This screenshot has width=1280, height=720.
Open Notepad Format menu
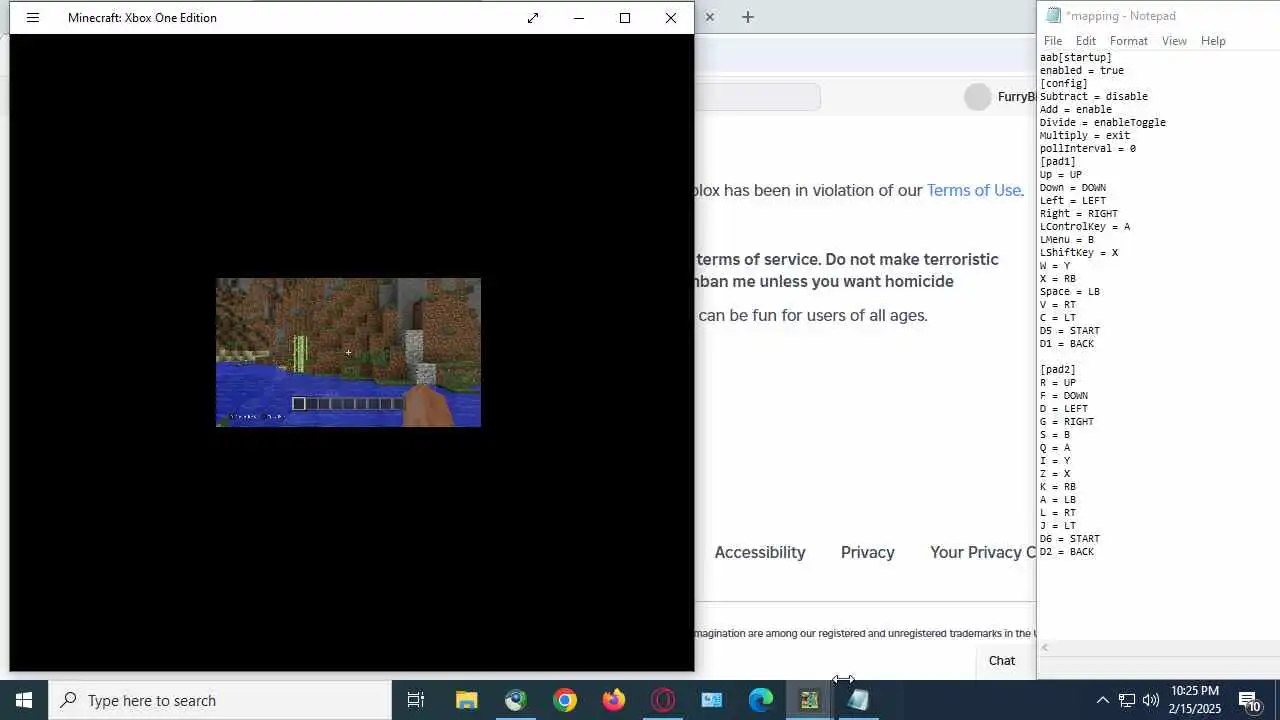(x=1129, y=41)
